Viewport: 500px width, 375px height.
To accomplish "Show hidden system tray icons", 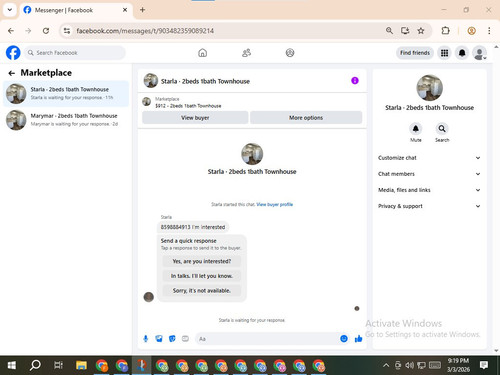I will tap(386, 365).
